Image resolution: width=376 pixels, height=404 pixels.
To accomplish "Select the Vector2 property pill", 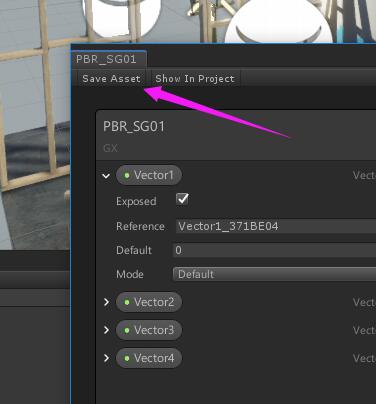I will (149, 302).
